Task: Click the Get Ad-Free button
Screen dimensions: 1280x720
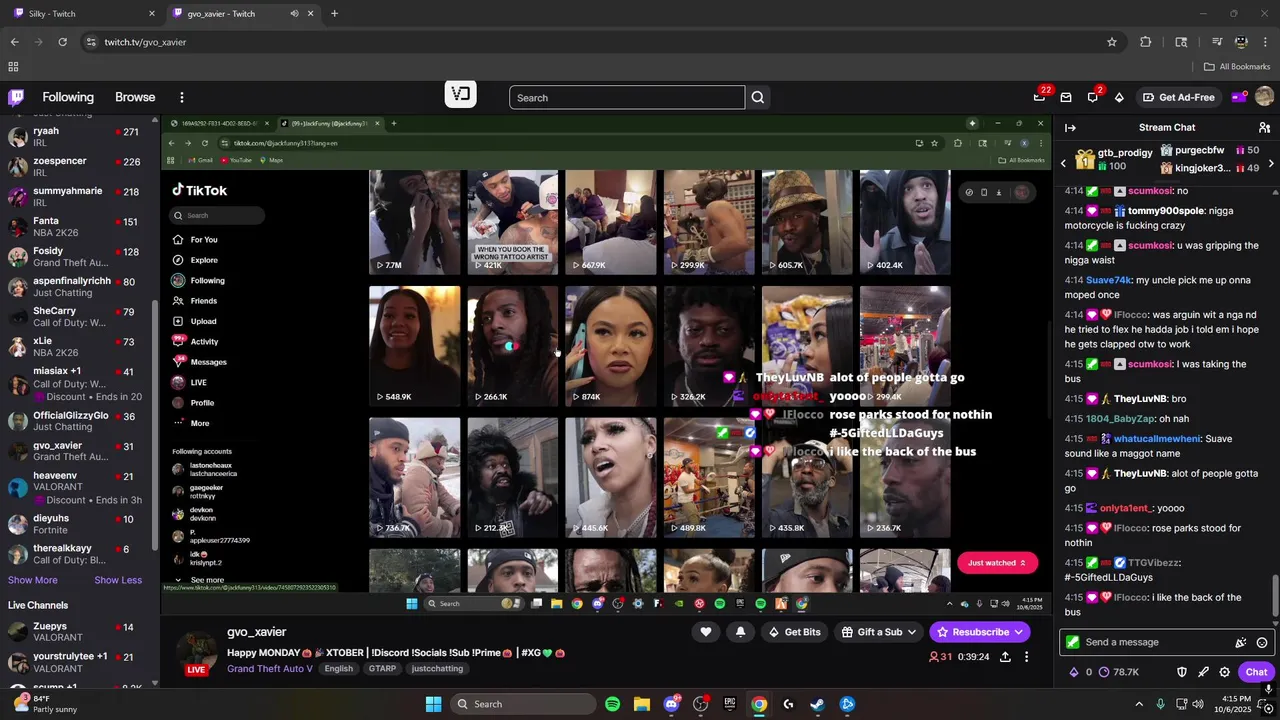Action: pyautogui.click(x=1178, y=97)
